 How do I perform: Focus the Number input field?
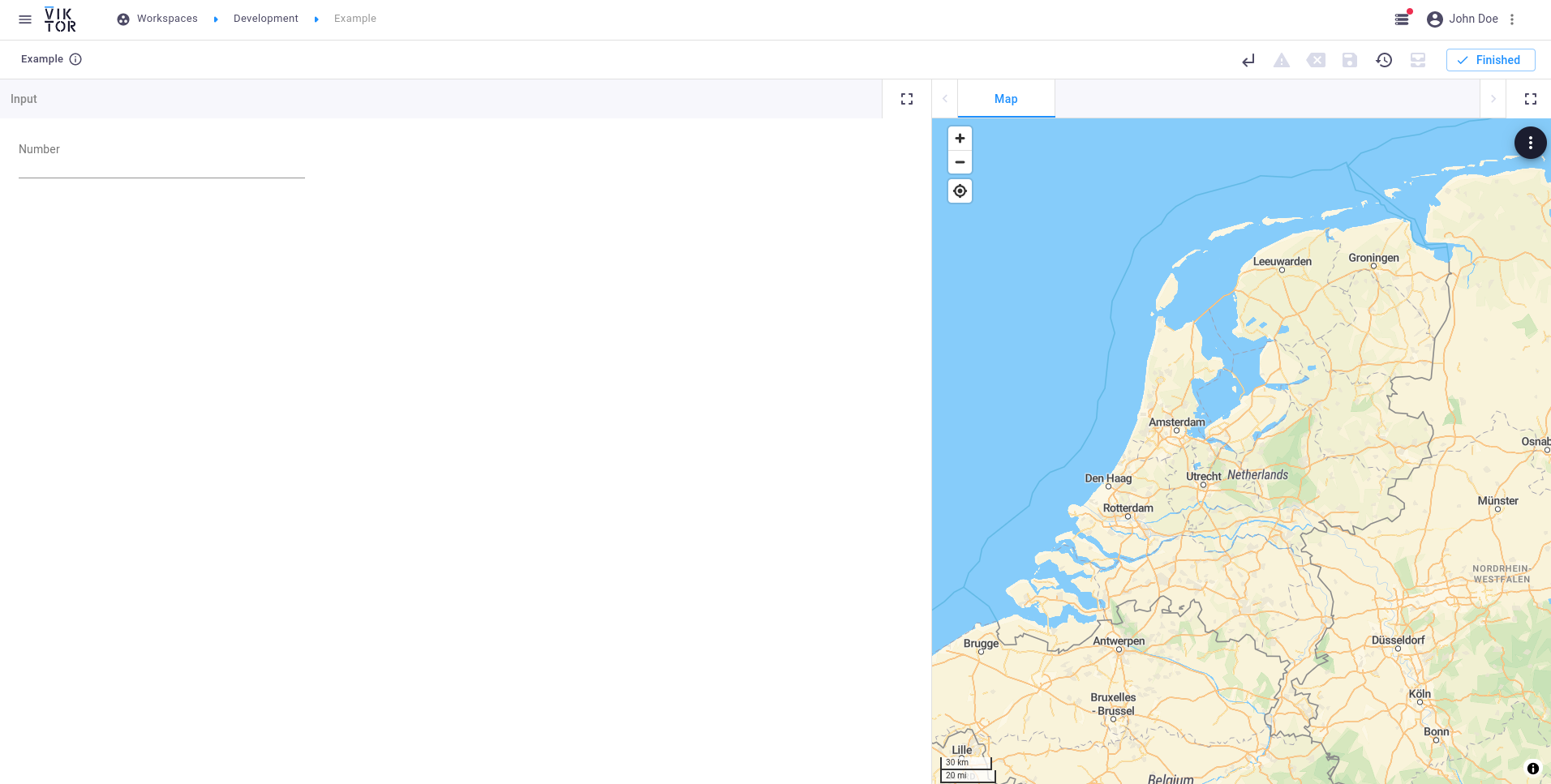click(x=161, y=166)
